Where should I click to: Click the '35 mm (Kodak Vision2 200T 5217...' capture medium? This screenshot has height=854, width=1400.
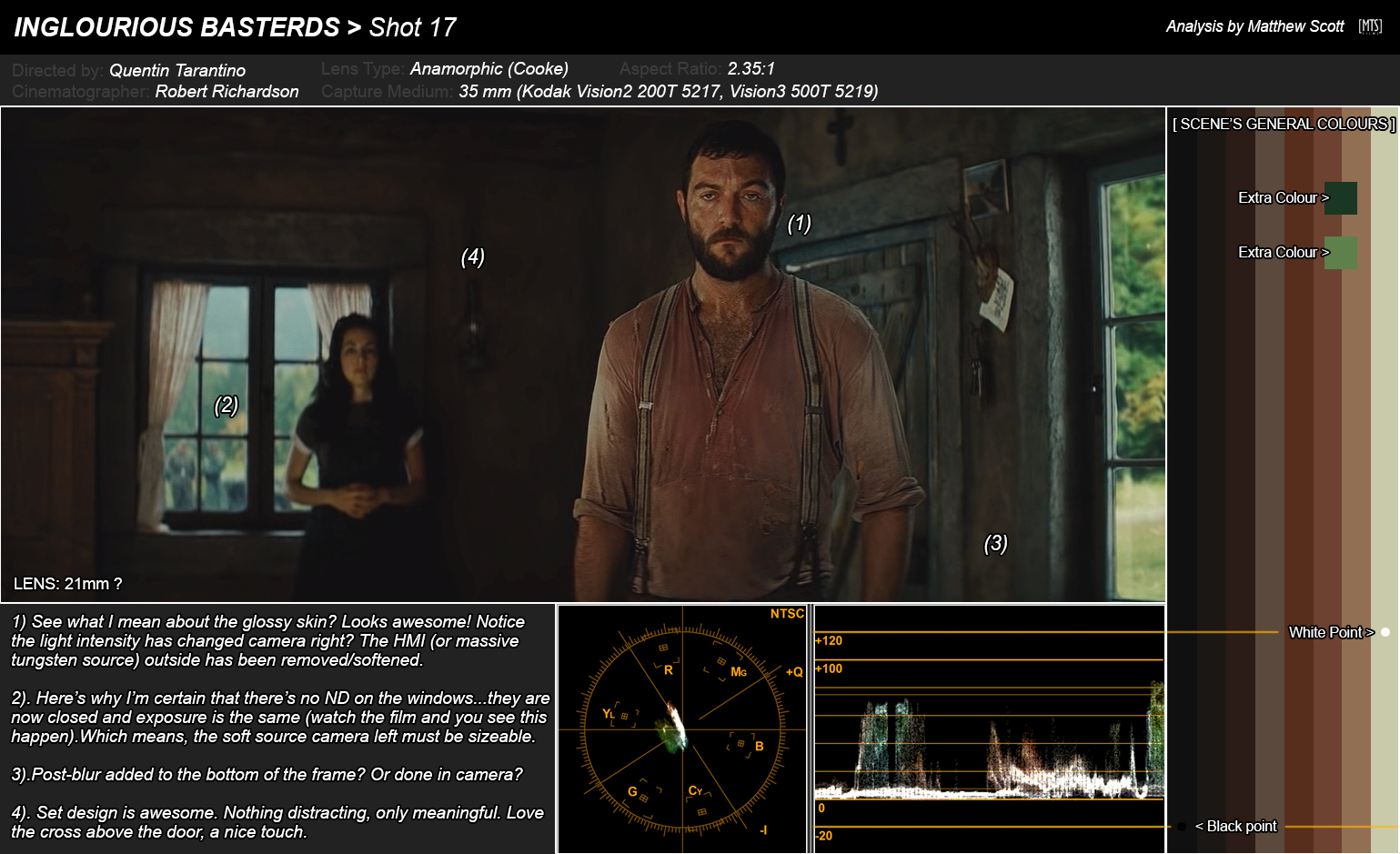coord(669,91)
